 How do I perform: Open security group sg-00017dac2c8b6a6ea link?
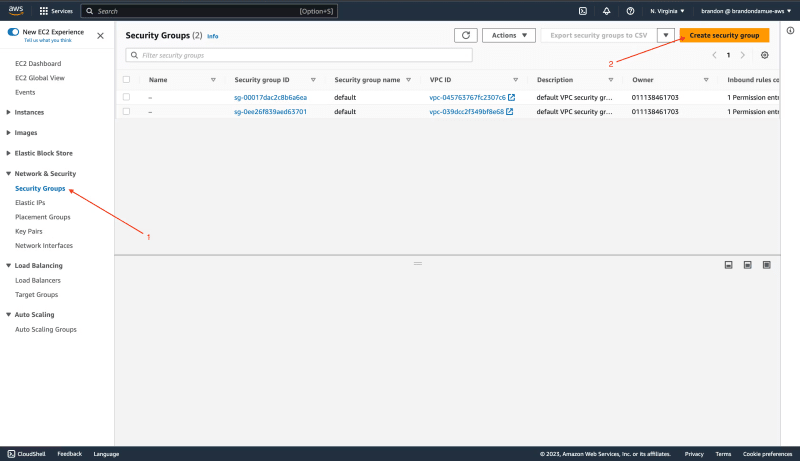tap(270, 97)
